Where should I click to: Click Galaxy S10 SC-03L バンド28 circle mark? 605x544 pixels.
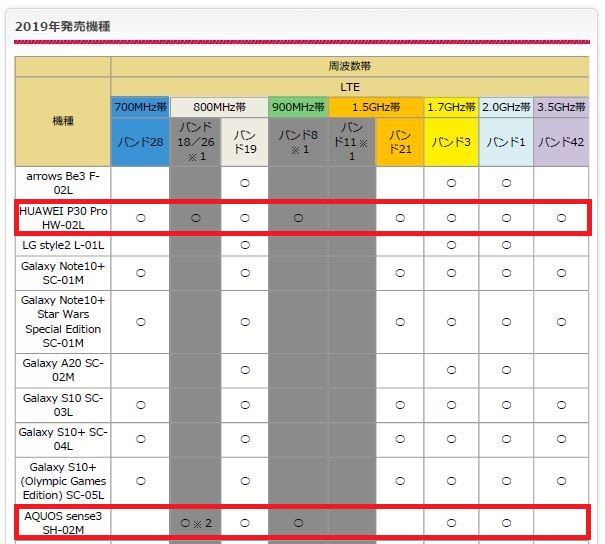(141, 405)
